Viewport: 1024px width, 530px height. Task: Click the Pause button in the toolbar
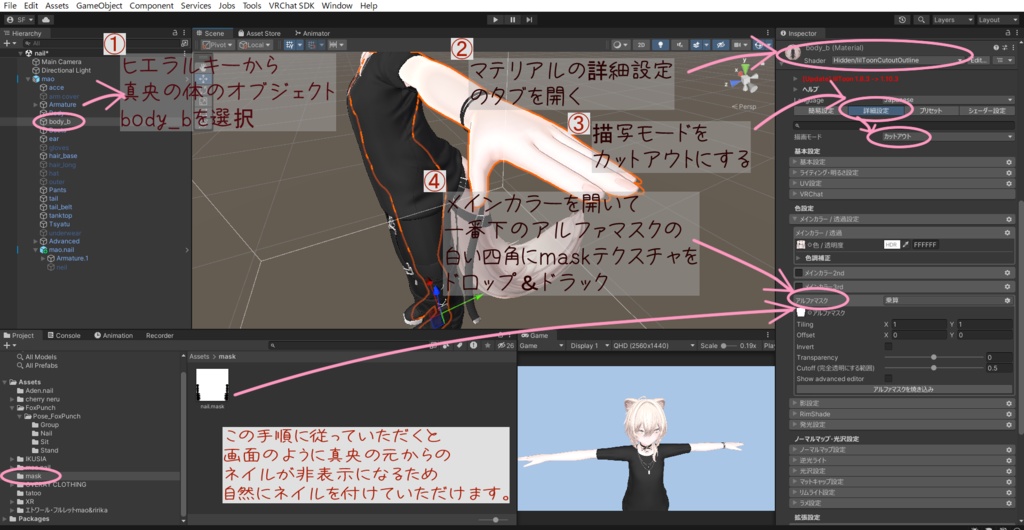[513, 20]
